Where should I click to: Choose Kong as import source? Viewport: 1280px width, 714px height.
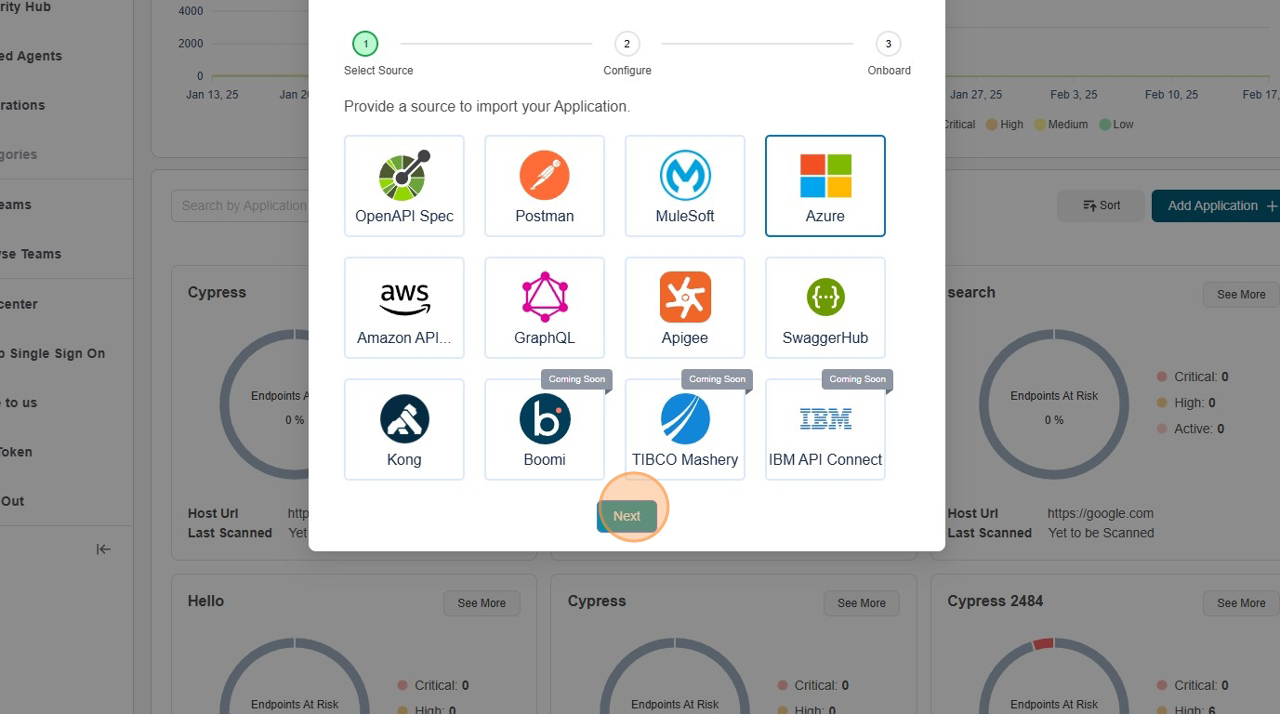[404, 430]
